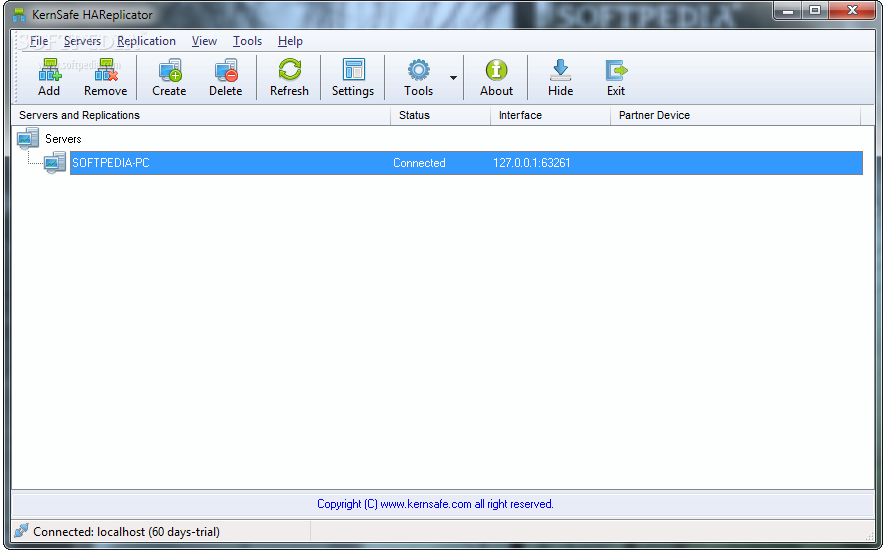Screen dimensions: 883x550
Task: Click the Servers root node icon
Action: (x=28, y=138)
